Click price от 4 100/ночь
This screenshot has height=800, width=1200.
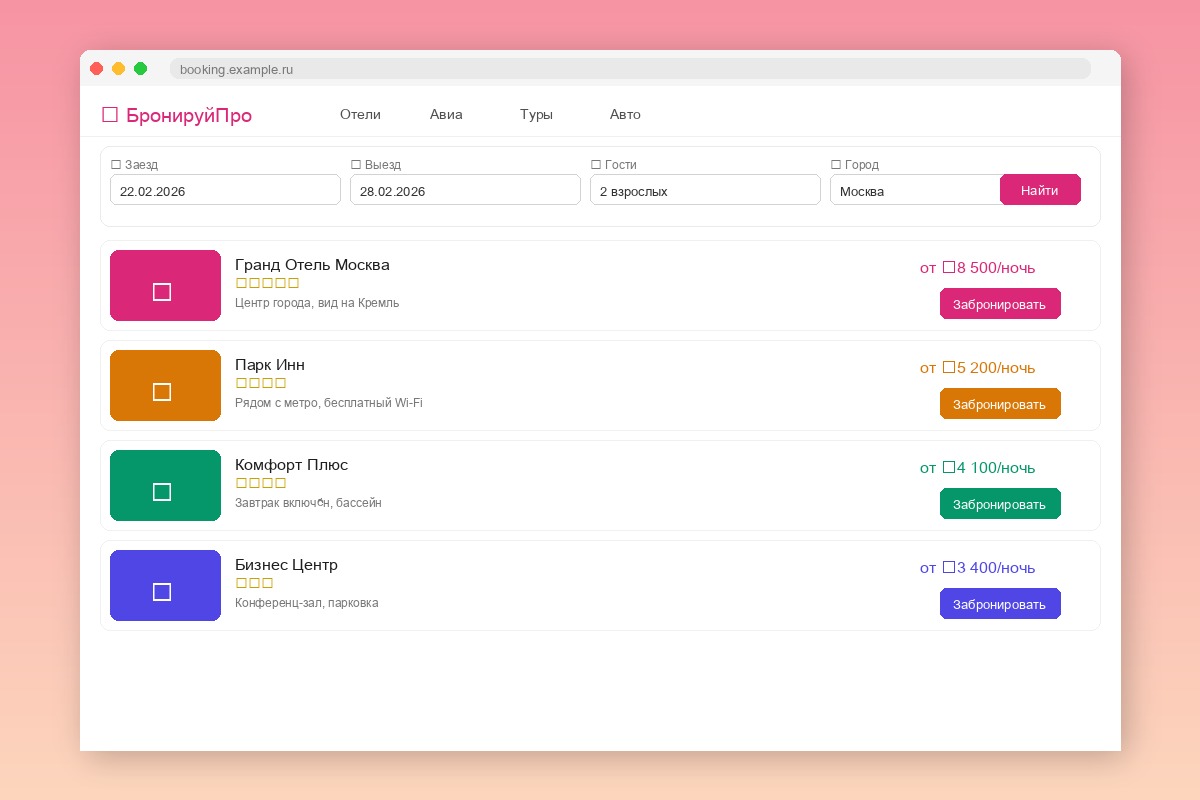(978, 468)
